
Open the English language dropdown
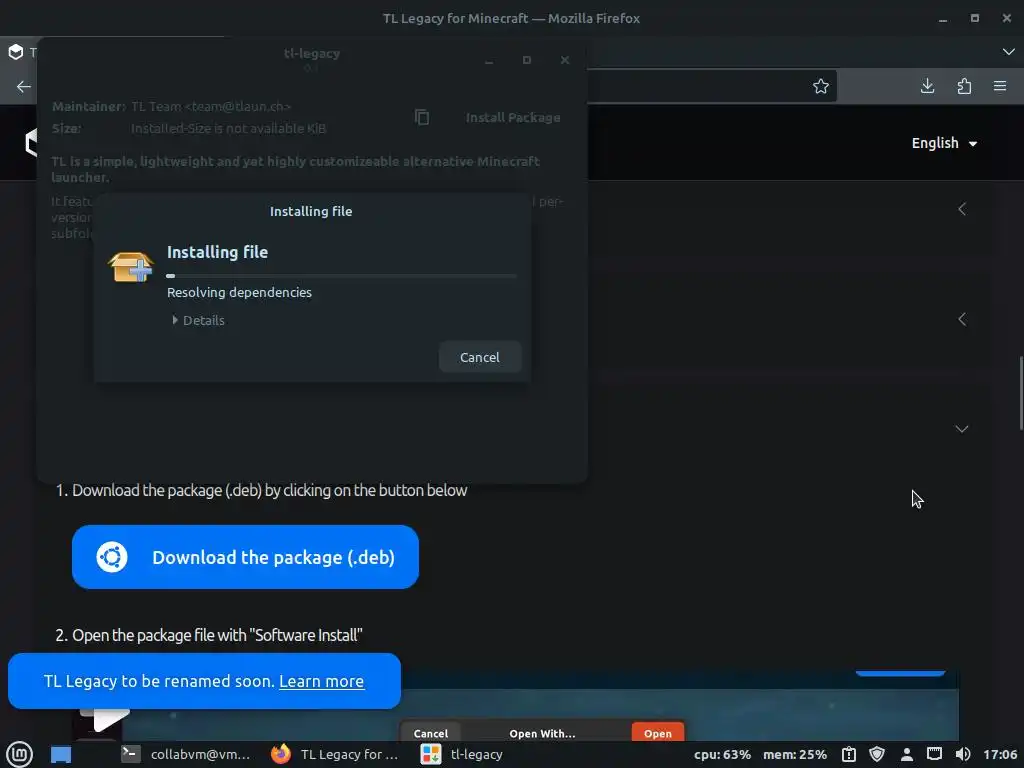(944, 143)
